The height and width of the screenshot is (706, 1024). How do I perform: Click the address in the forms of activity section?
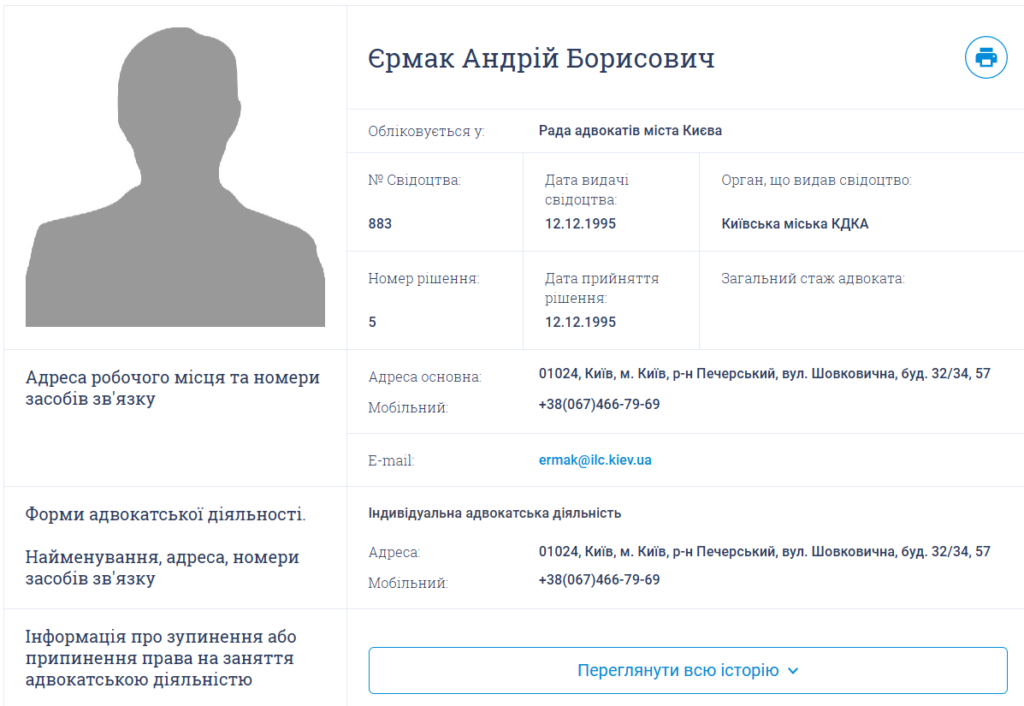pyautogui.click(x=764, y=551)
